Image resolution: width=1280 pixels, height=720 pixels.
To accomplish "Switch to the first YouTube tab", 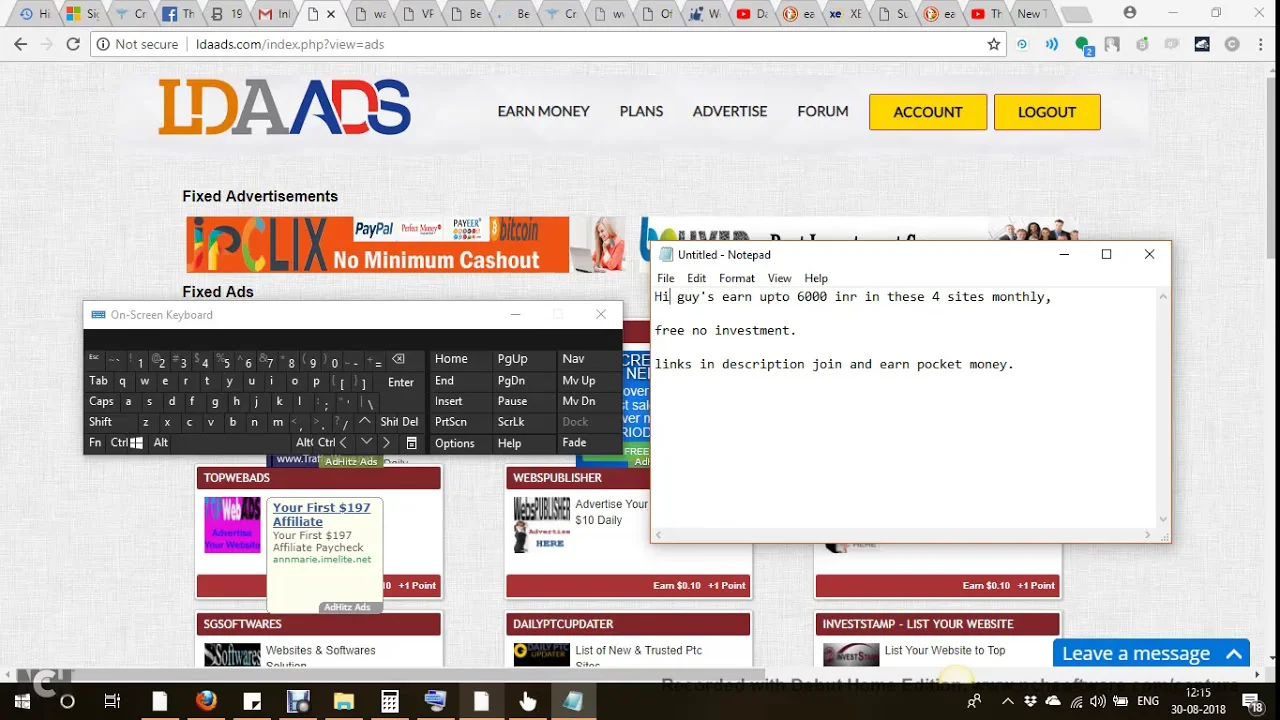I will click(x=752, y=14).
